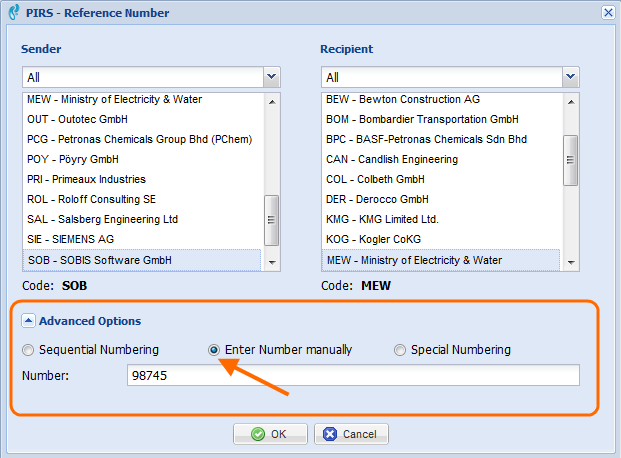
Task: Select Special Numbering option
Action: coord(400,350)
